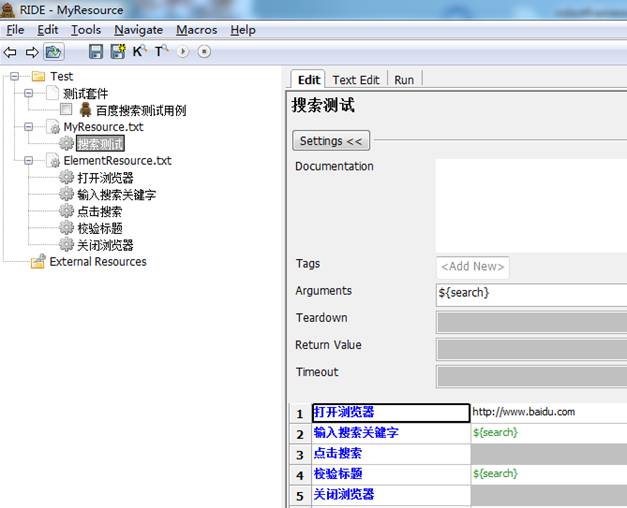Click the Save All toolbar icon
627x508 pixels.
click(118, 52)
